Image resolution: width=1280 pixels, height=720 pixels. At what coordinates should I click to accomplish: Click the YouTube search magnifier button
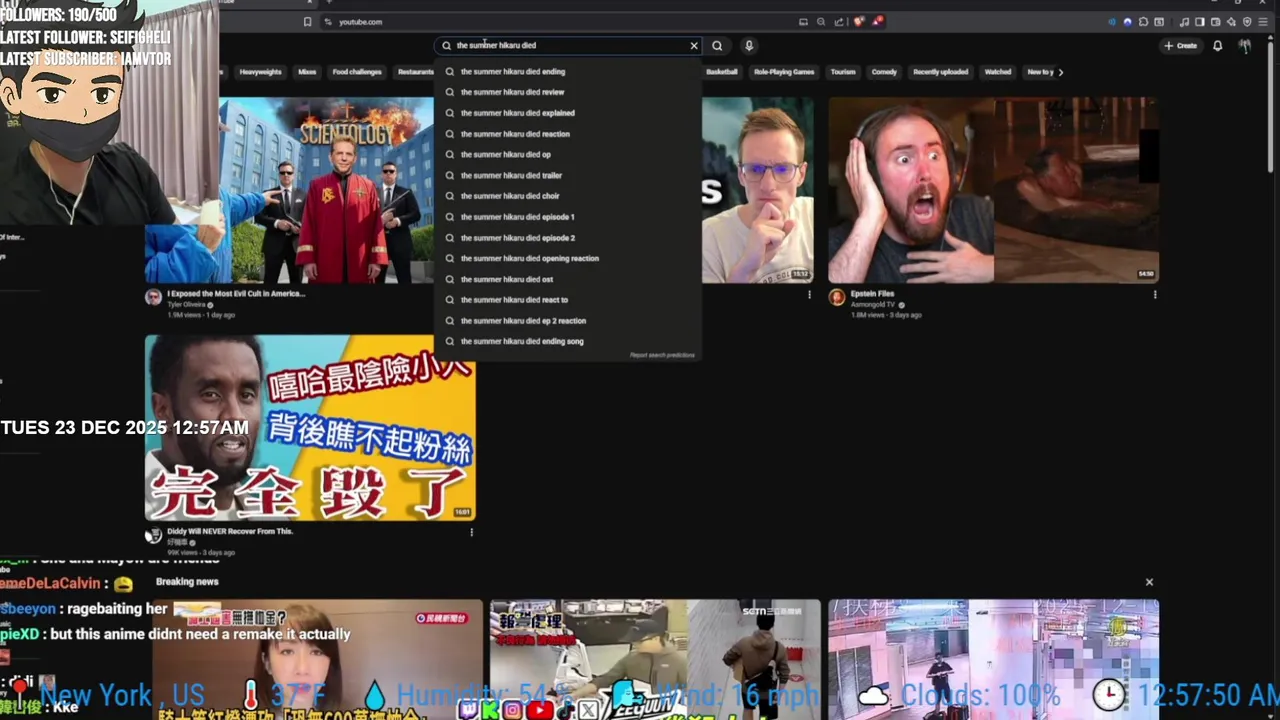click(x=717, y=45)
